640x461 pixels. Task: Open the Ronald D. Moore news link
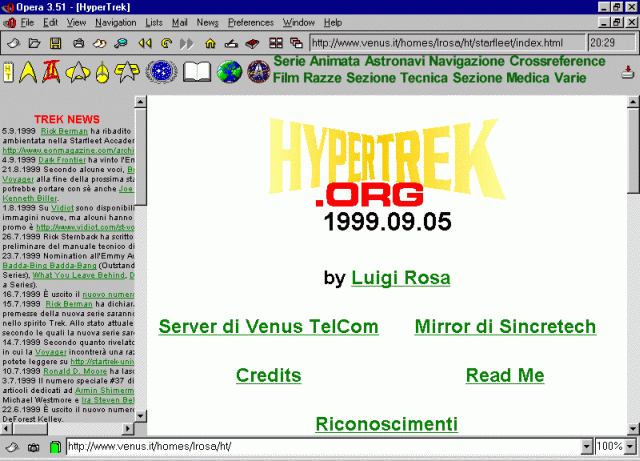(75, 371)
